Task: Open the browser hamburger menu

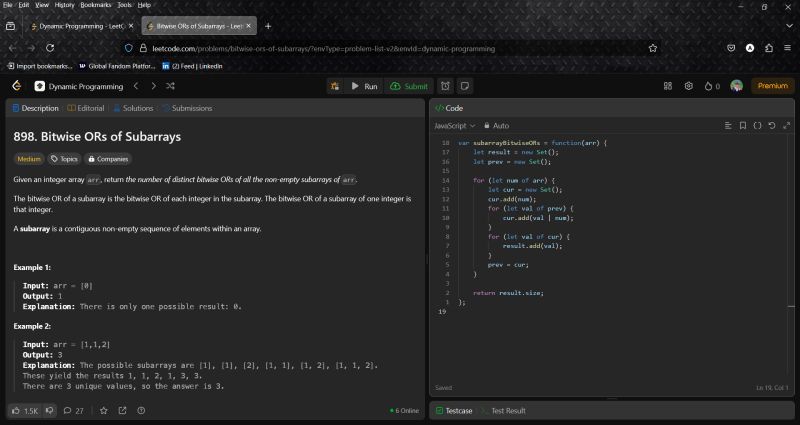Action: pos(788,48)
